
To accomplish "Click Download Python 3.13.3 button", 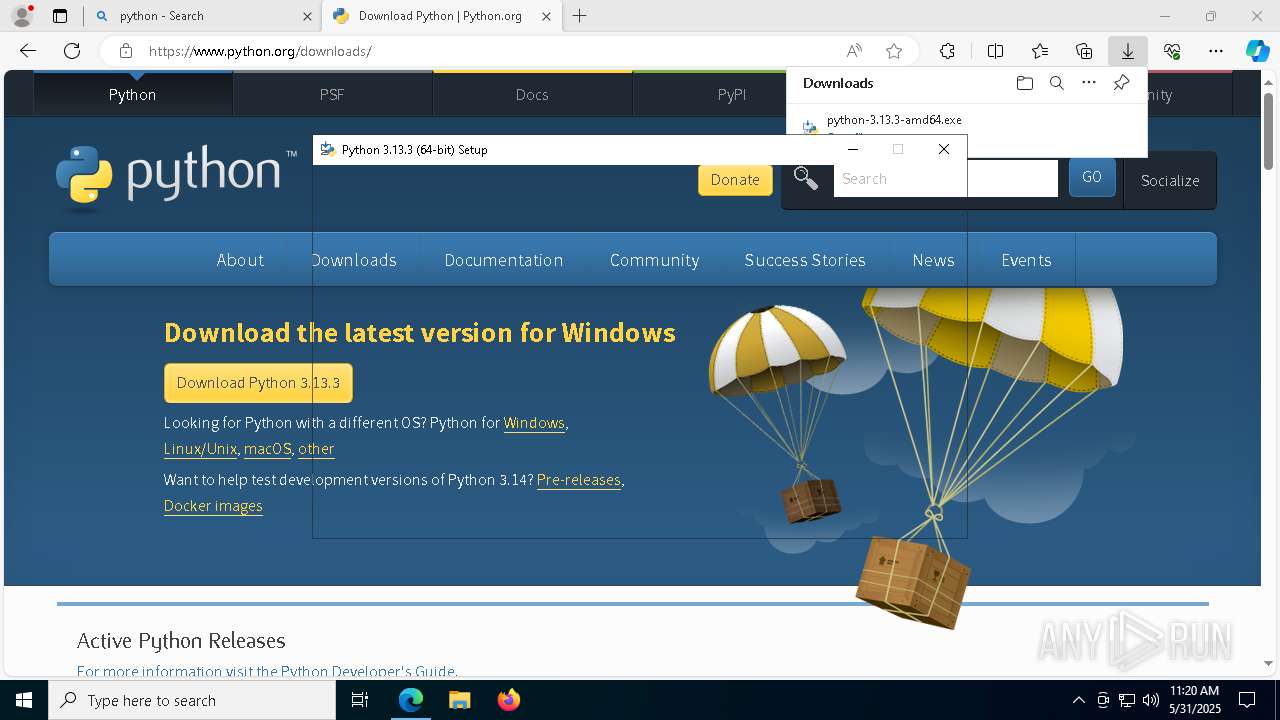I will pos(258,383).
